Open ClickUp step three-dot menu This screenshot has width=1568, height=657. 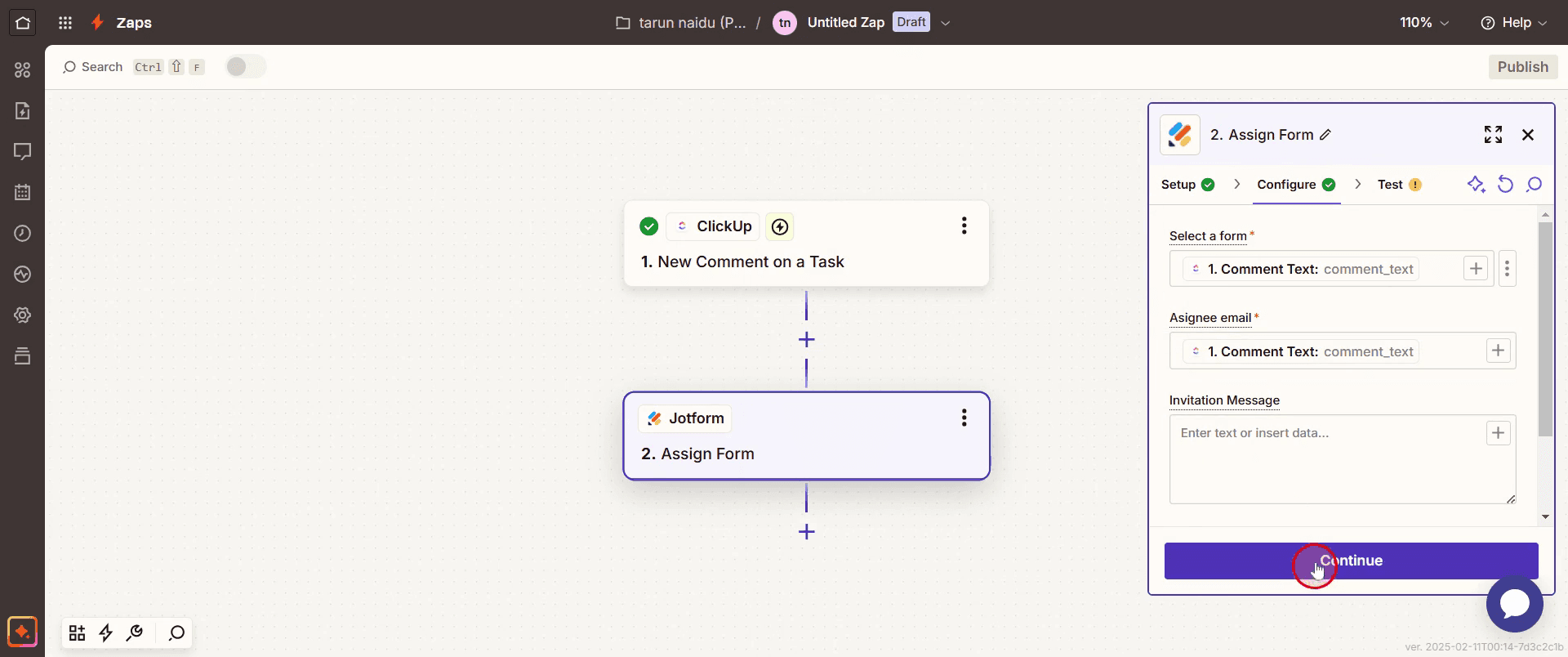(964, 226)
